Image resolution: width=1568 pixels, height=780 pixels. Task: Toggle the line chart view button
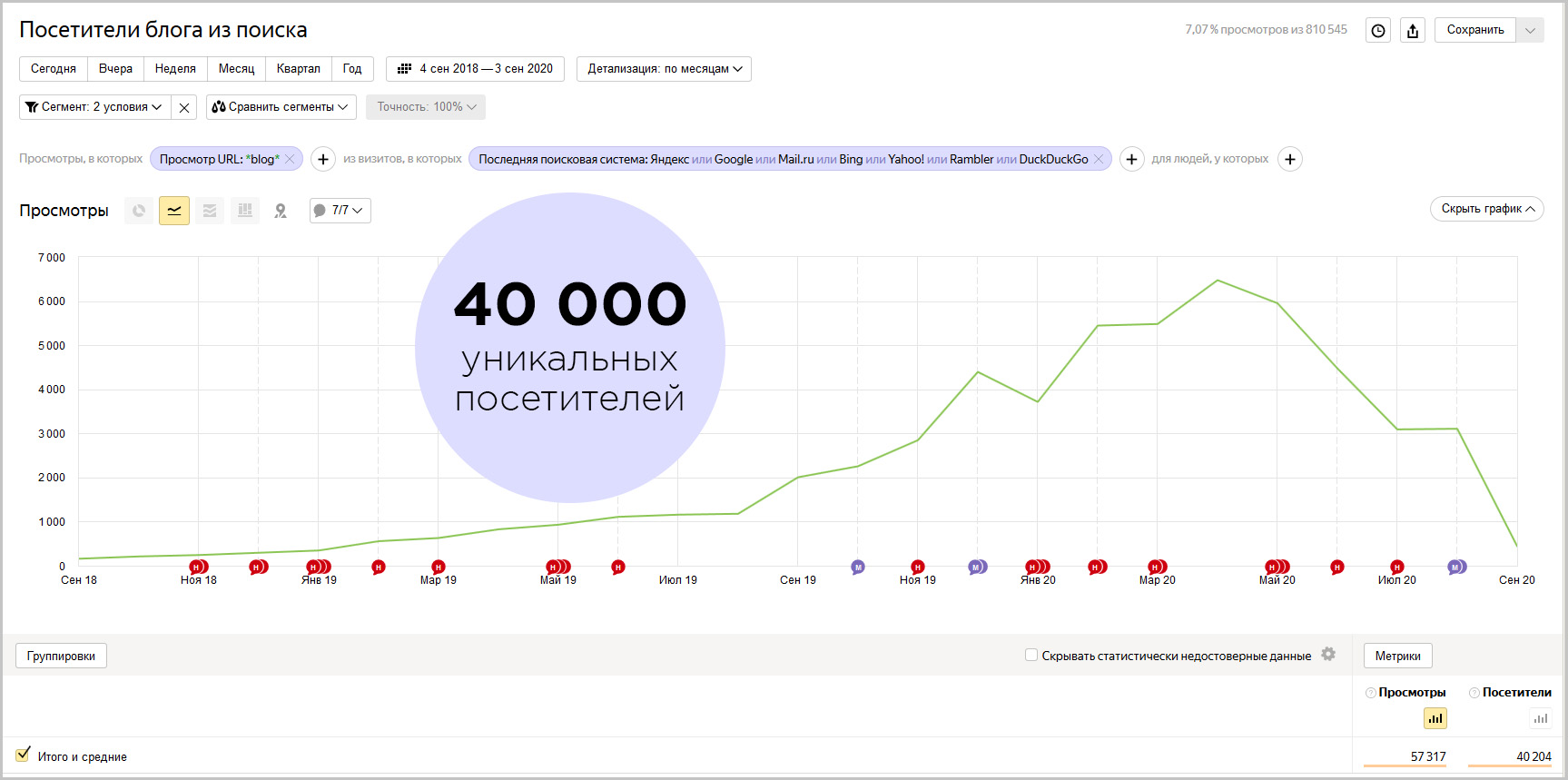tap(174, 211)
